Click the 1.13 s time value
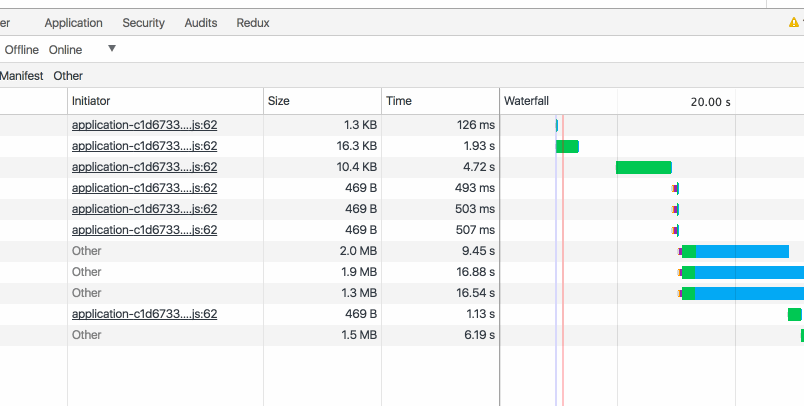804x406 pixels. point(480,314)
